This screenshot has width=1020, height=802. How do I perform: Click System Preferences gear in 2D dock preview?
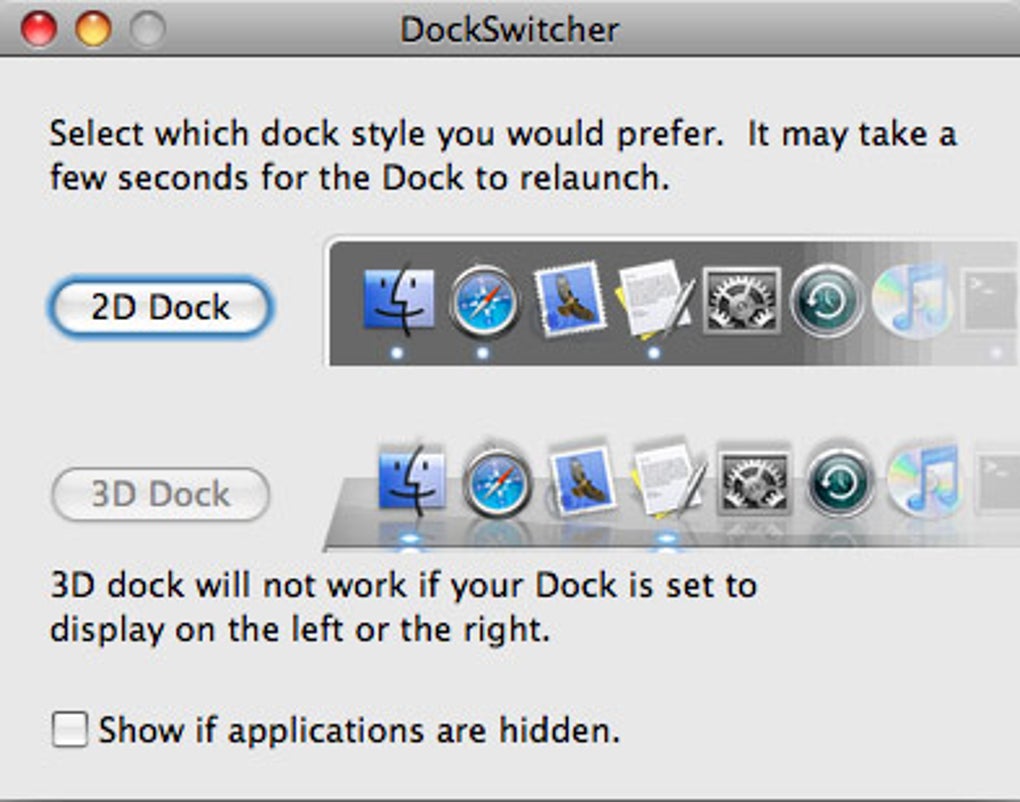741,299
